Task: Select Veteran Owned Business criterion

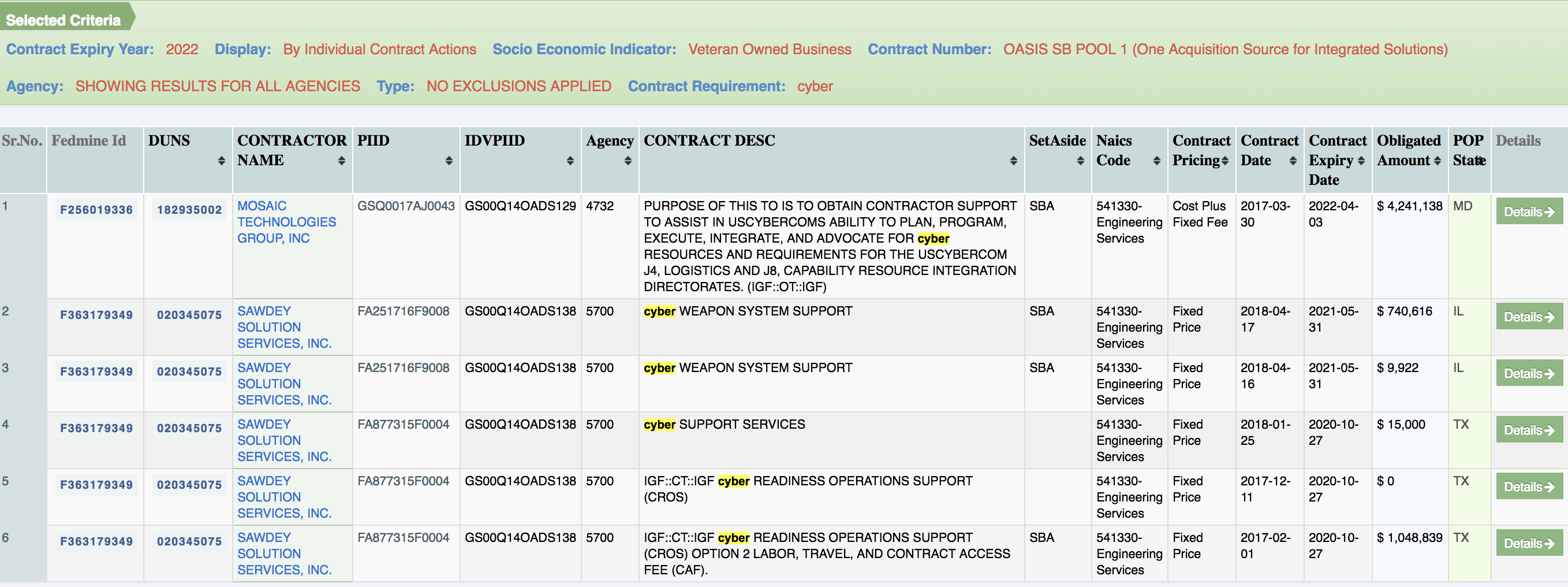Action: [770, 49]
